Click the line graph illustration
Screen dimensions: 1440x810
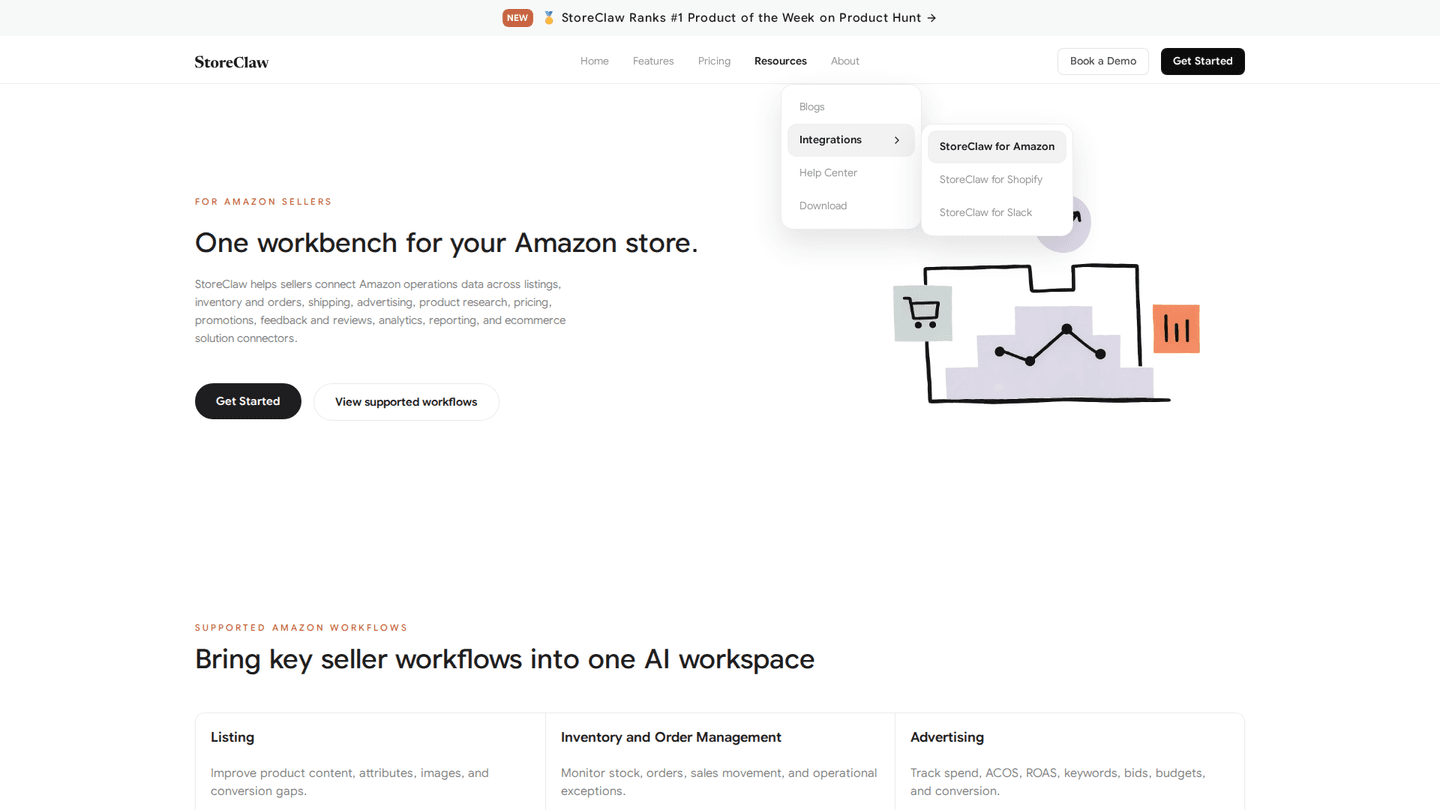(x=1050, y=345)
